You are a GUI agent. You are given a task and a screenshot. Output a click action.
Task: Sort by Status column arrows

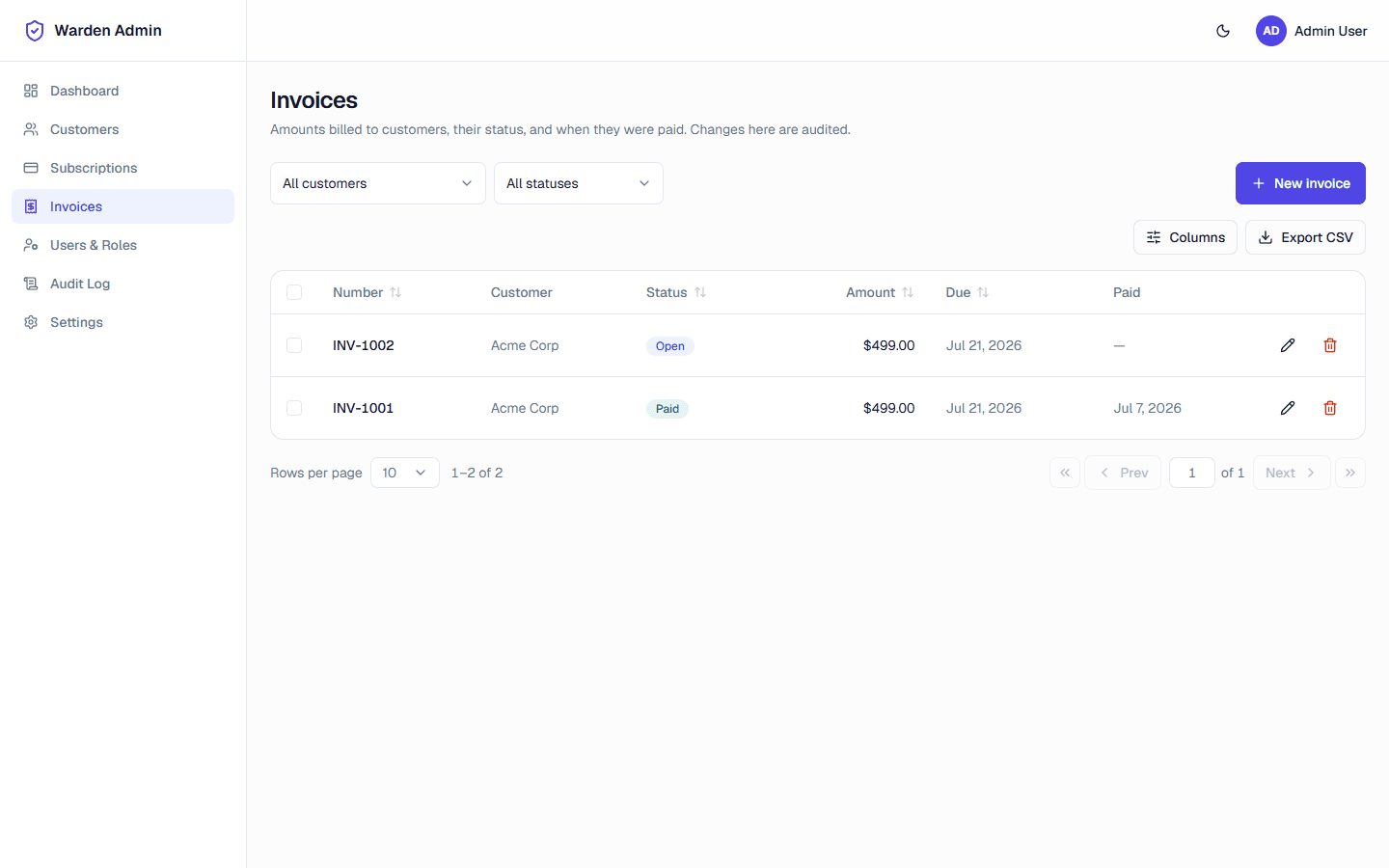click(x=700, y=292)
